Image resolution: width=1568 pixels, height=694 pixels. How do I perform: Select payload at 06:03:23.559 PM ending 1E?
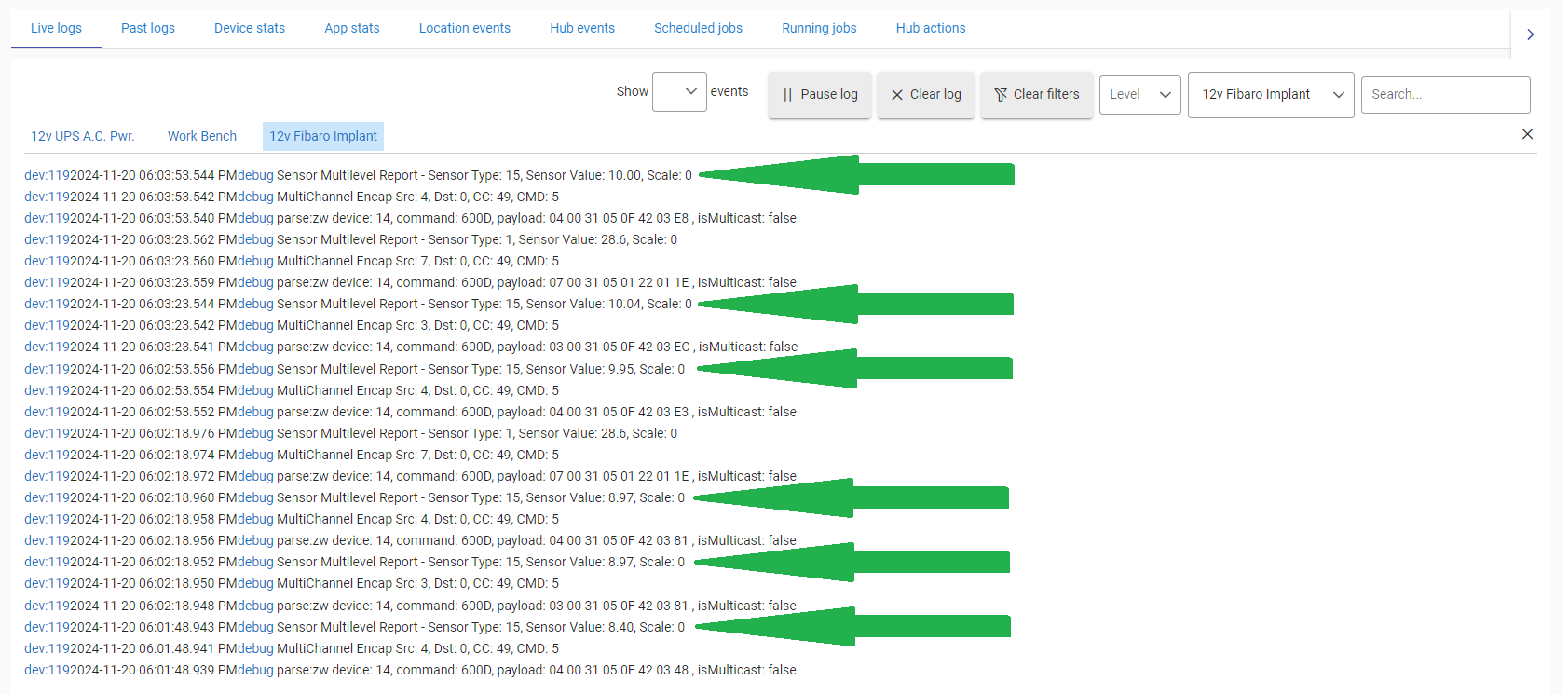click(x=619, y=282)
